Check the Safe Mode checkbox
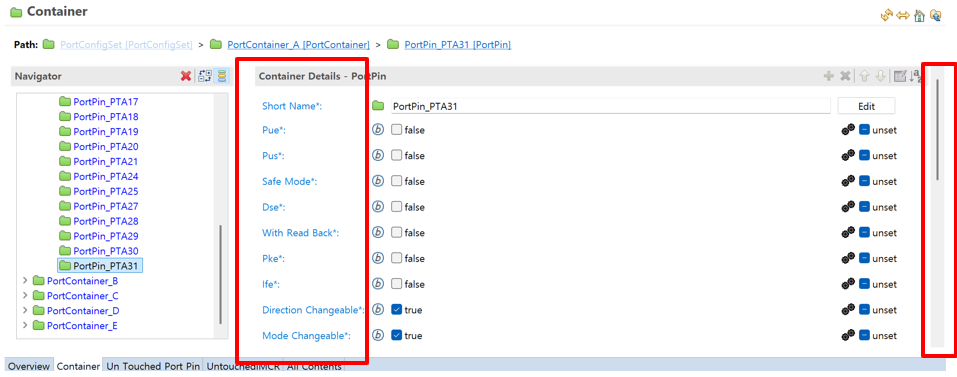 click(397, 181)
